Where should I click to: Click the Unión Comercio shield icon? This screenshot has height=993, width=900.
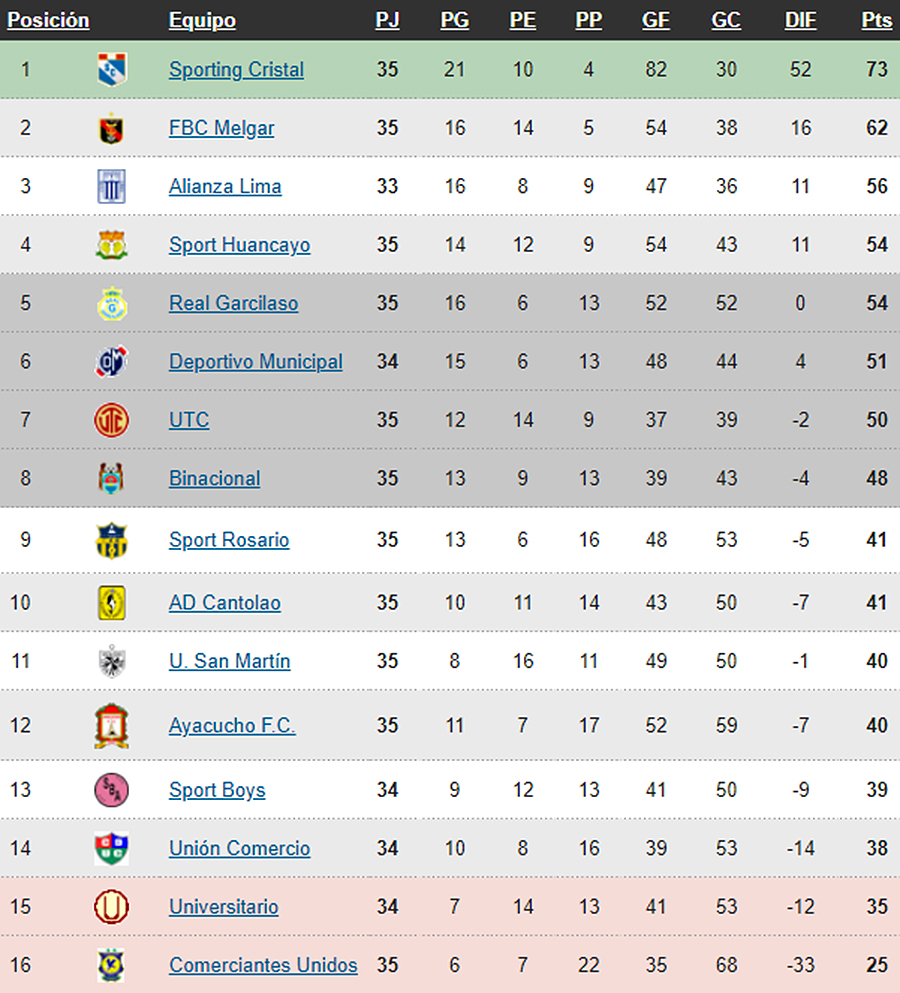(x=111, y=848)
